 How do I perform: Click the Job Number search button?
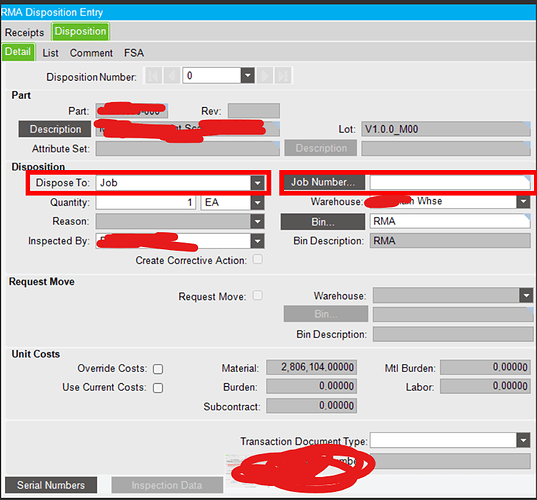click(x=323, y=182)
